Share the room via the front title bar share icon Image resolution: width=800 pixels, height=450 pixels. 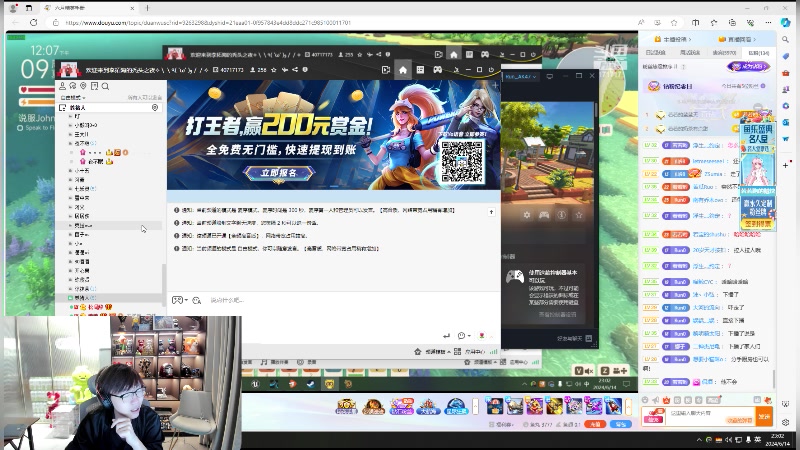[295, 70]
